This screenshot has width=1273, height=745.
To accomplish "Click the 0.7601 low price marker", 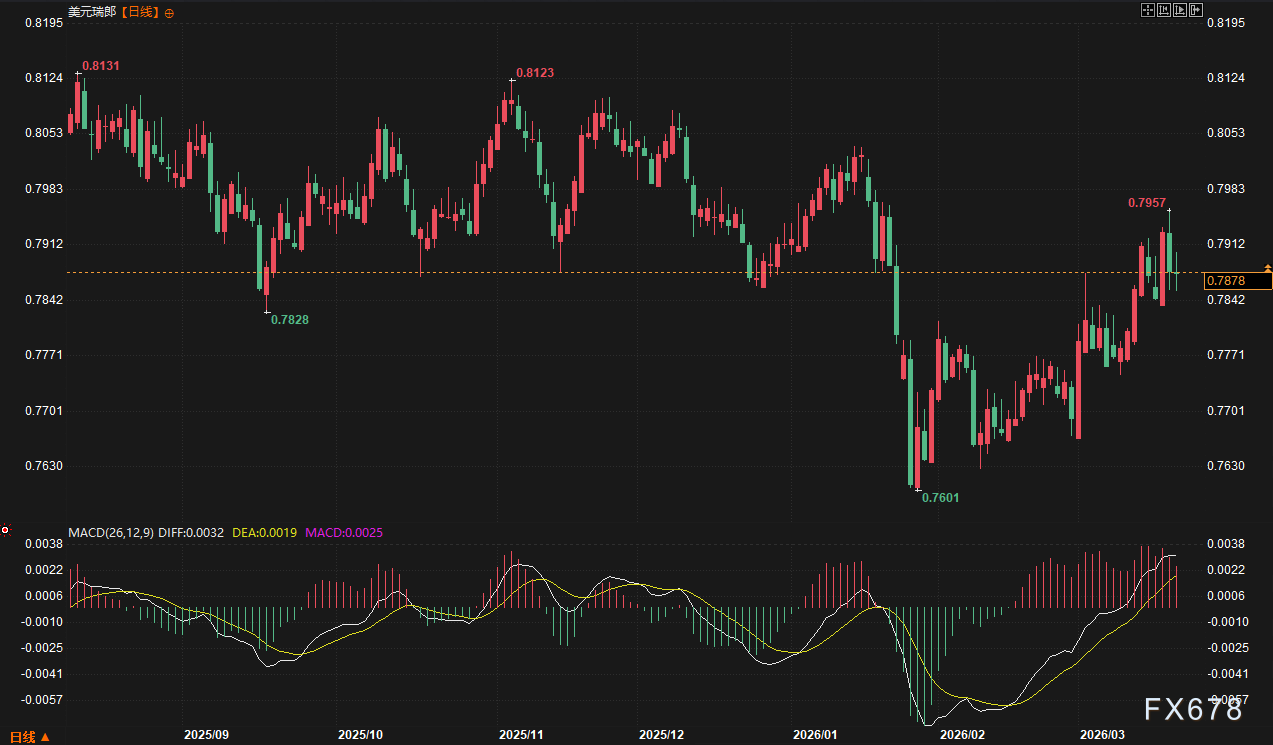I will click(939, 497).
